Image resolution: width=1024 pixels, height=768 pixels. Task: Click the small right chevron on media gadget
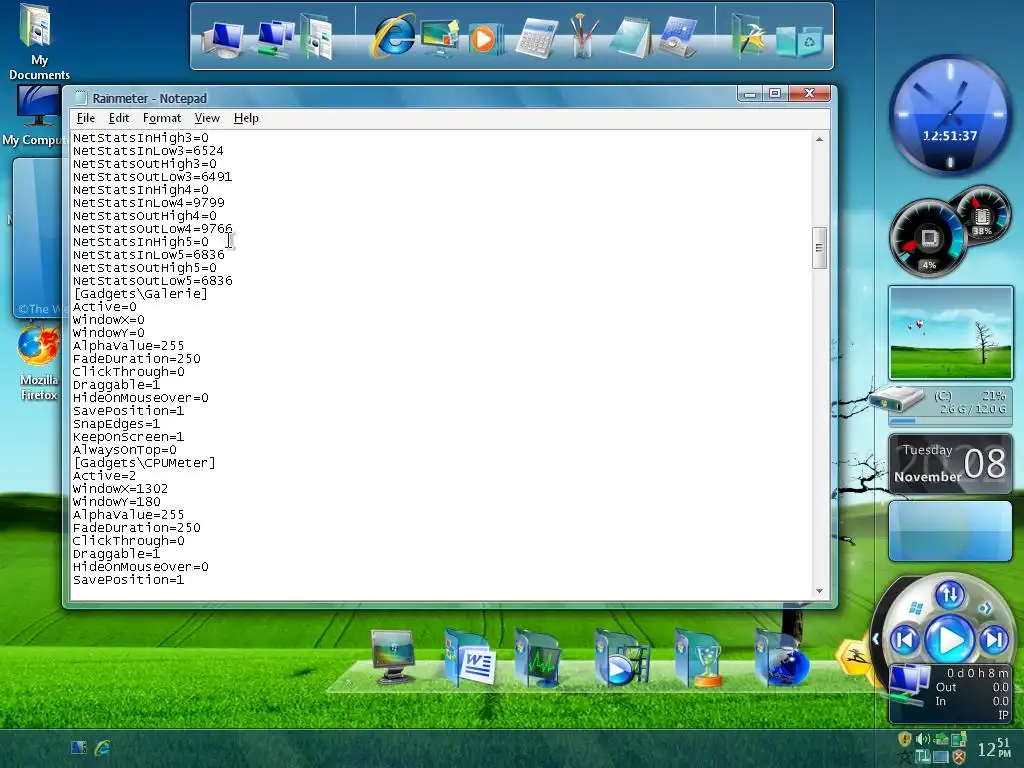pyautogui.click(x=985, y=609)
